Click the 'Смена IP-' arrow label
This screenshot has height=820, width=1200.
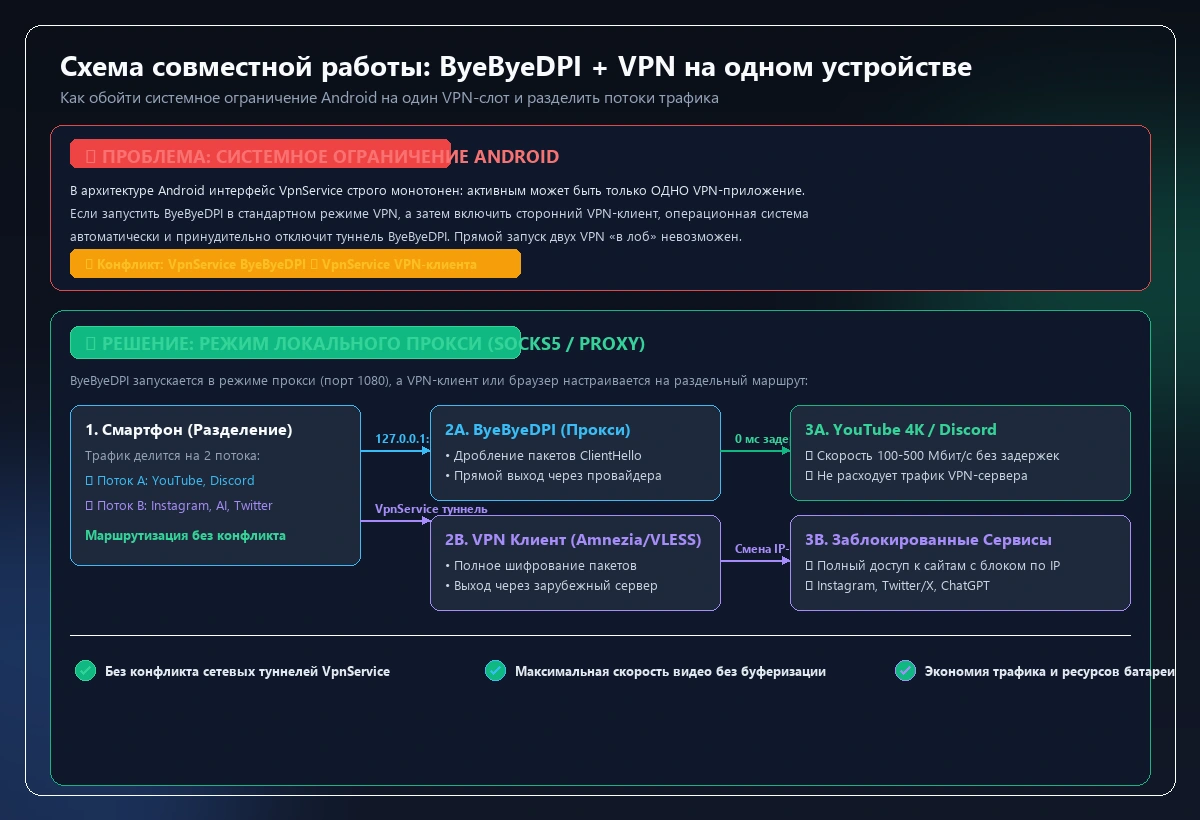(762, 548)
